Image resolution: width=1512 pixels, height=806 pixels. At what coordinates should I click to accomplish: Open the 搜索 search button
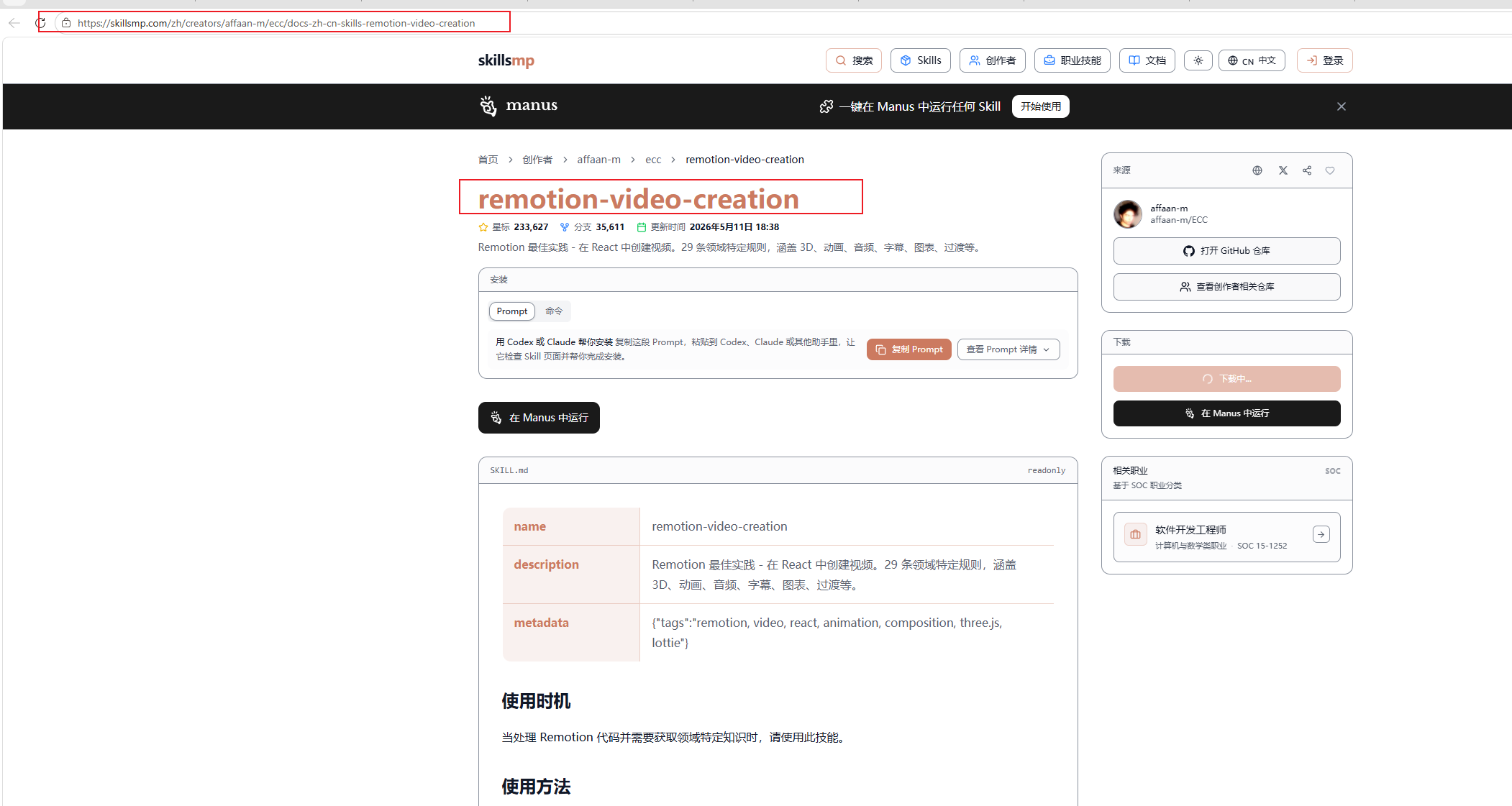(x=854, y=60)
